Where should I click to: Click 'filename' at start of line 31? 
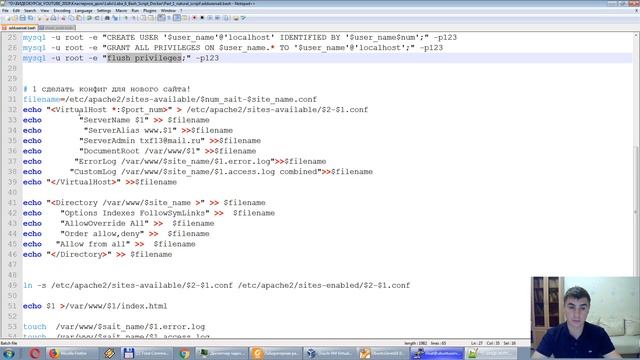pos(41,100)
